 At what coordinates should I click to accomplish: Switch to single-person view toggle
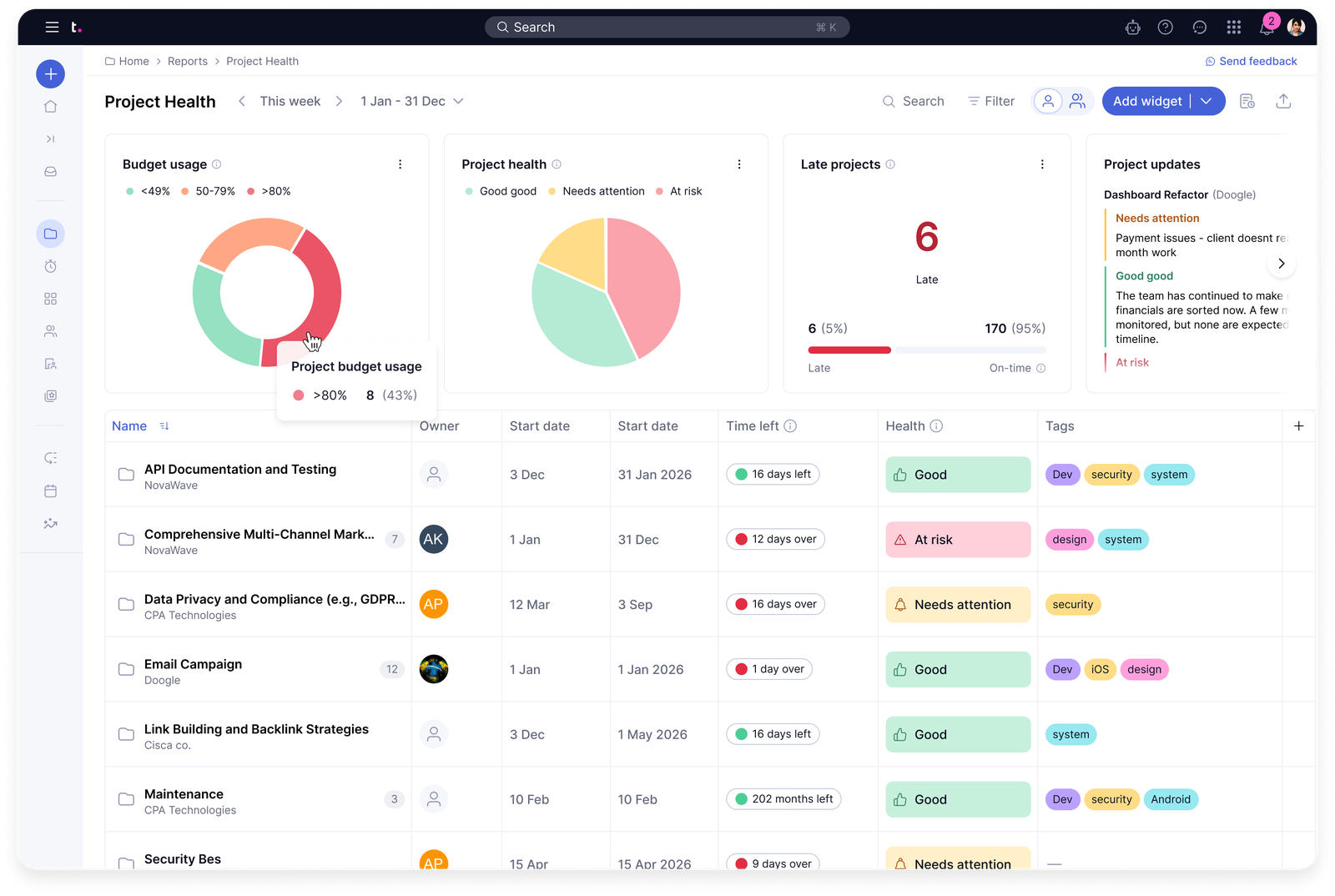pyautogui.click(x=1048, y=101)
